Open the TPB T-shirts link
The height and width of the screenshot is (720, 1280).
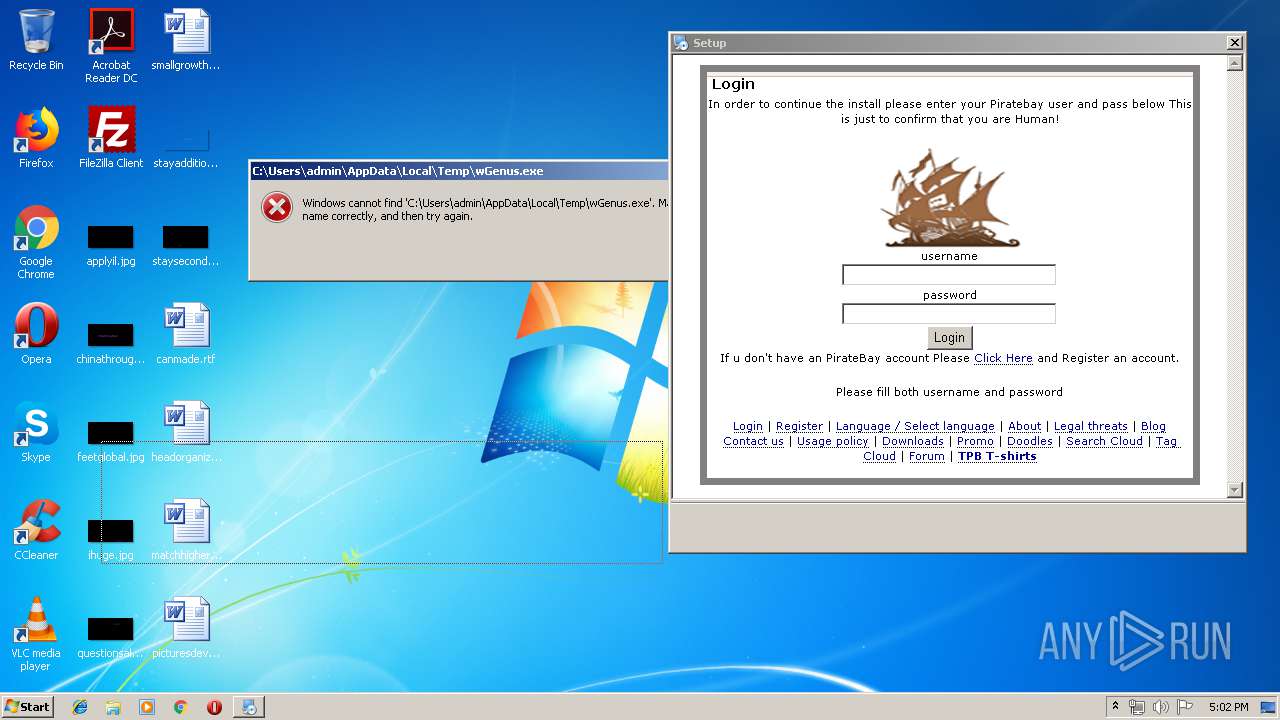point(997,456)
